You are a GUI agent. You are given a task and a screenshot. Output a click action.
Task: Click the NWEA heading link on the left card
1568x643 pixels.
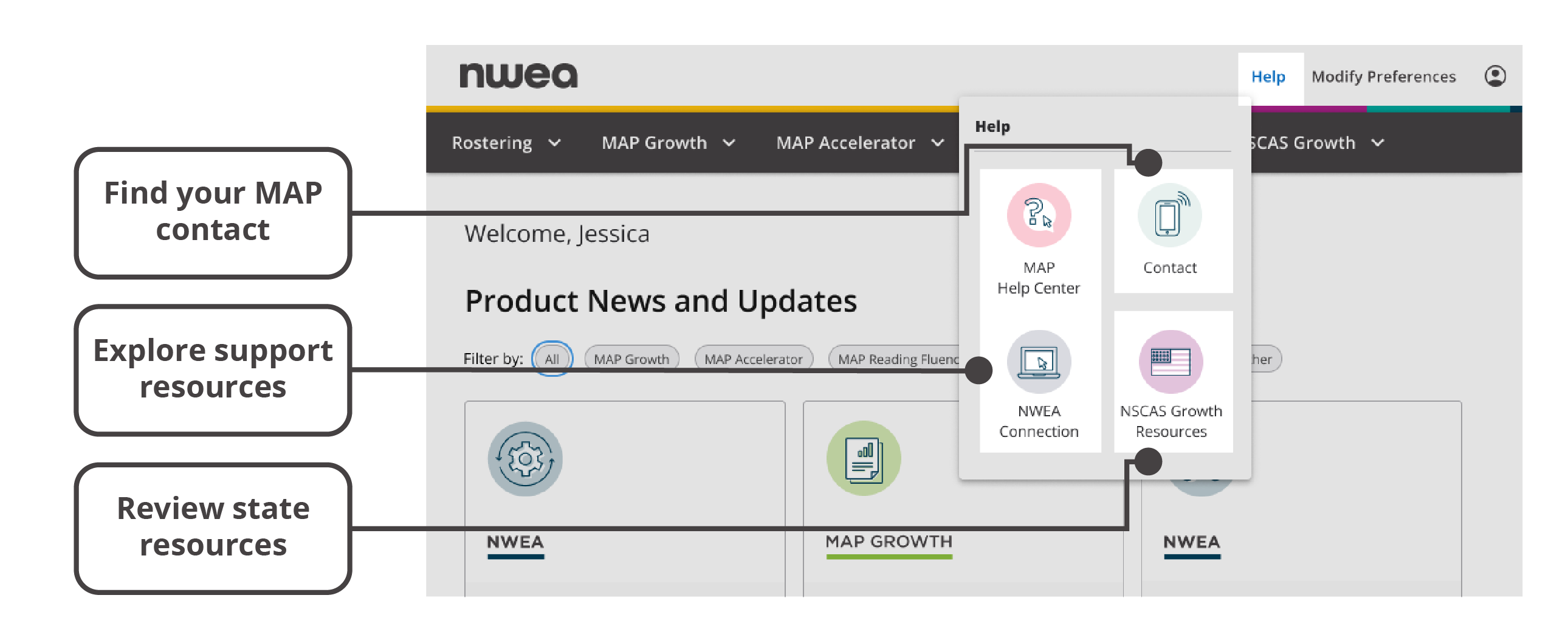515,542
